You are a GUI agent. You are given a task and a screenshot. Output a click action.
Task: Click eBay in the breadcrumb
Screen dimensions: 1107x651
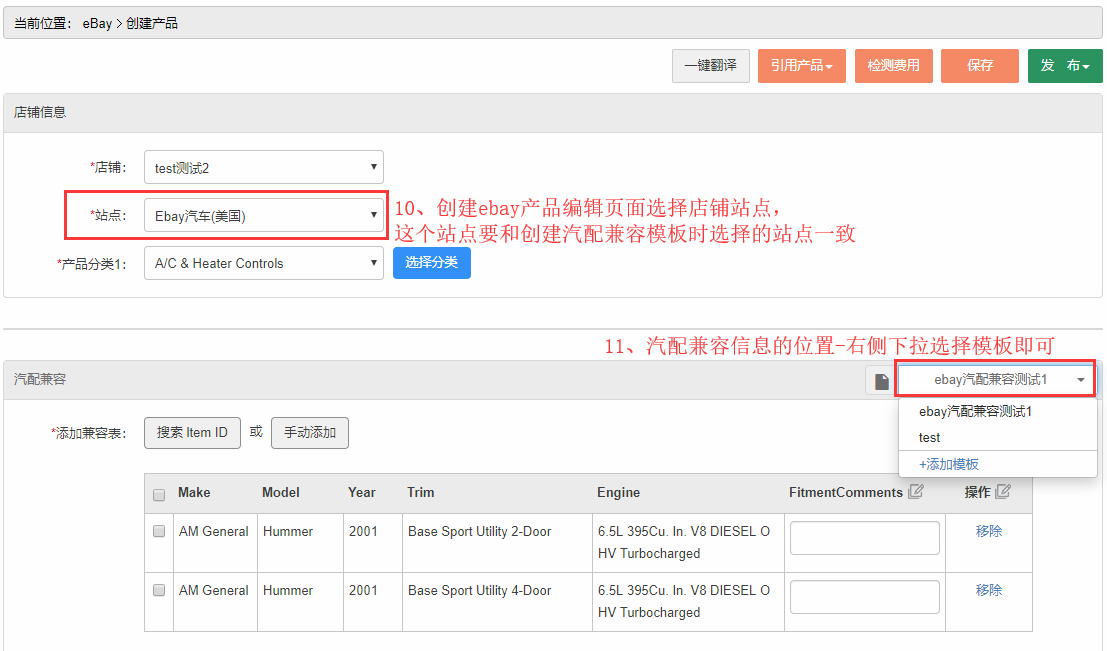(97, 23)
